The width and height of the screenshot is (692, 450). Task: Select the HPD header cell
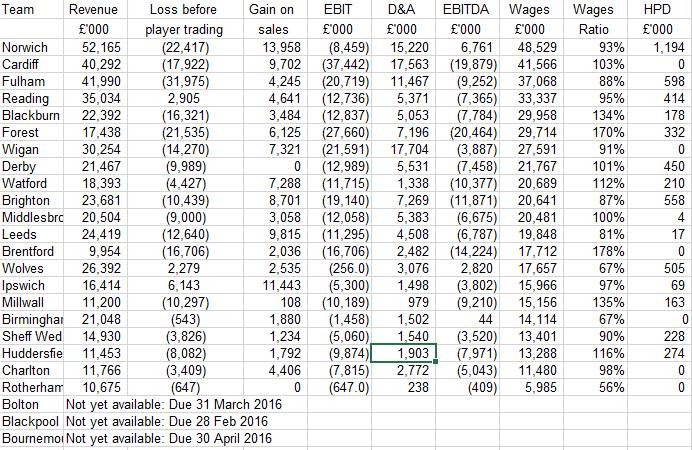click(659, 9)
